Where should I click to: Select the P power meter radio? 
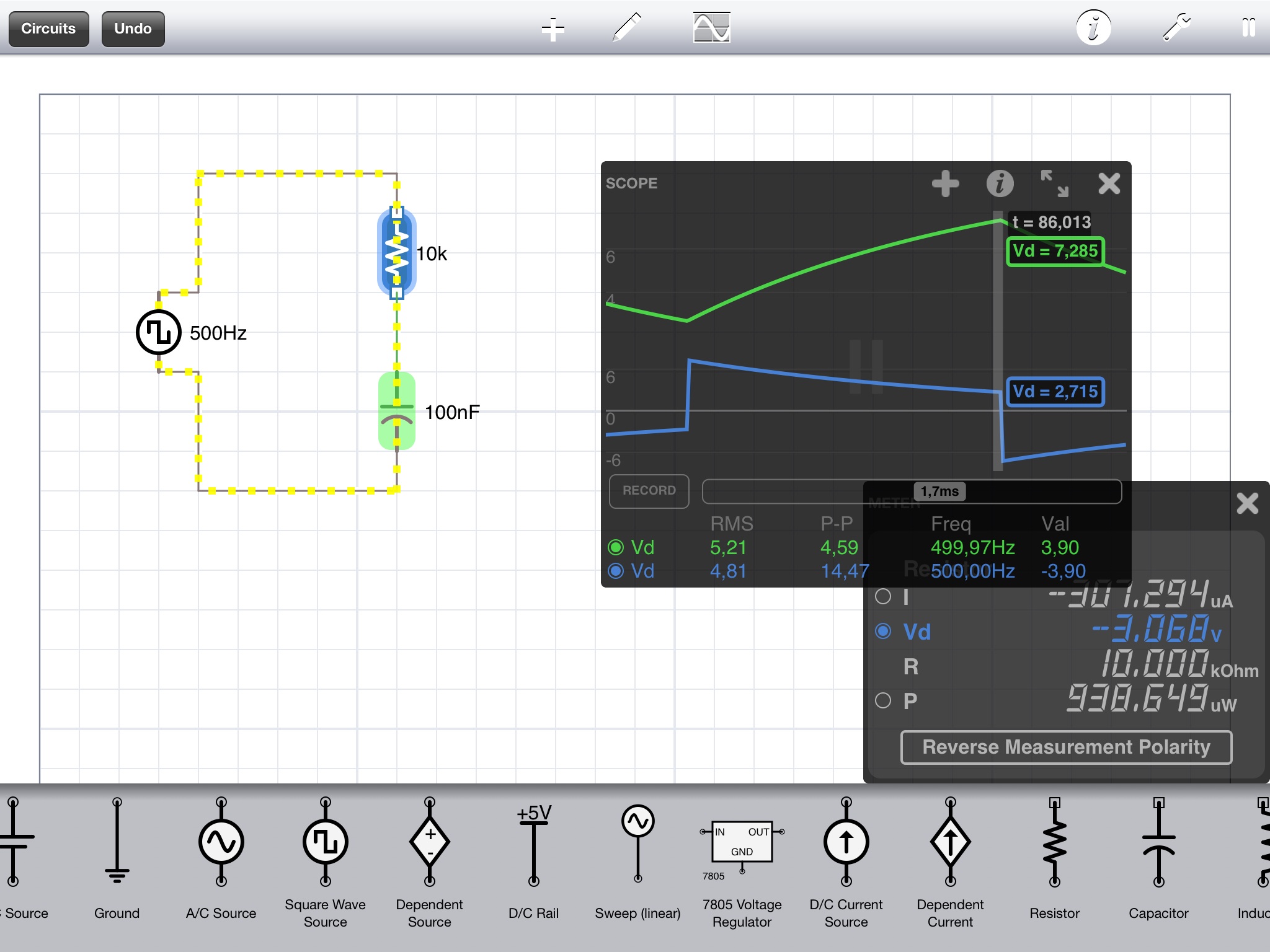pyautogui.click(x=883, y=701)
